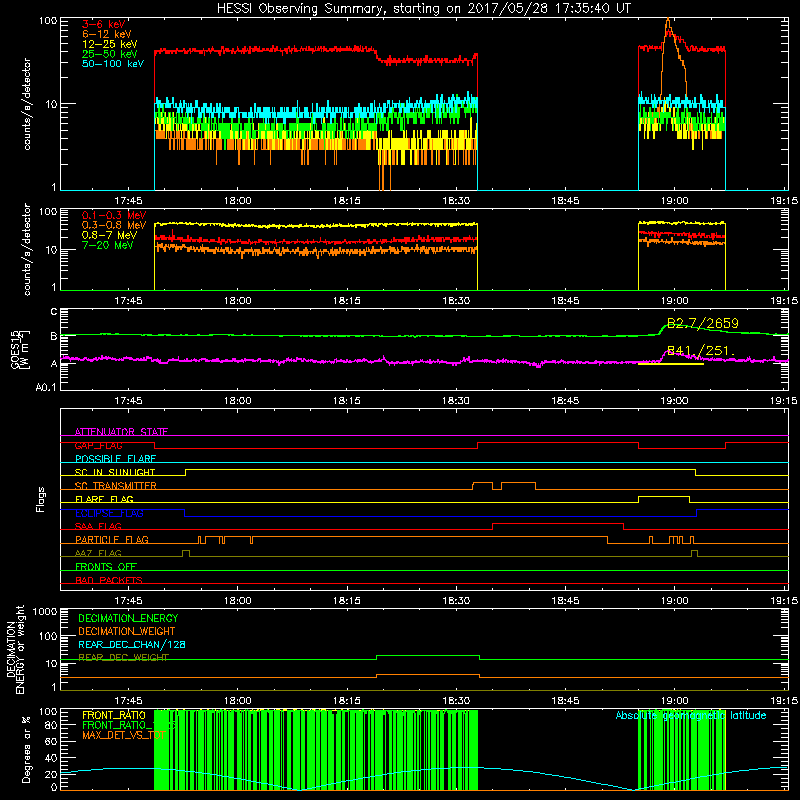This screenshot has height=800, width=800.
Task: Click the yellow 'FRONT_RATIO' legend label
Action: (114, 715)
